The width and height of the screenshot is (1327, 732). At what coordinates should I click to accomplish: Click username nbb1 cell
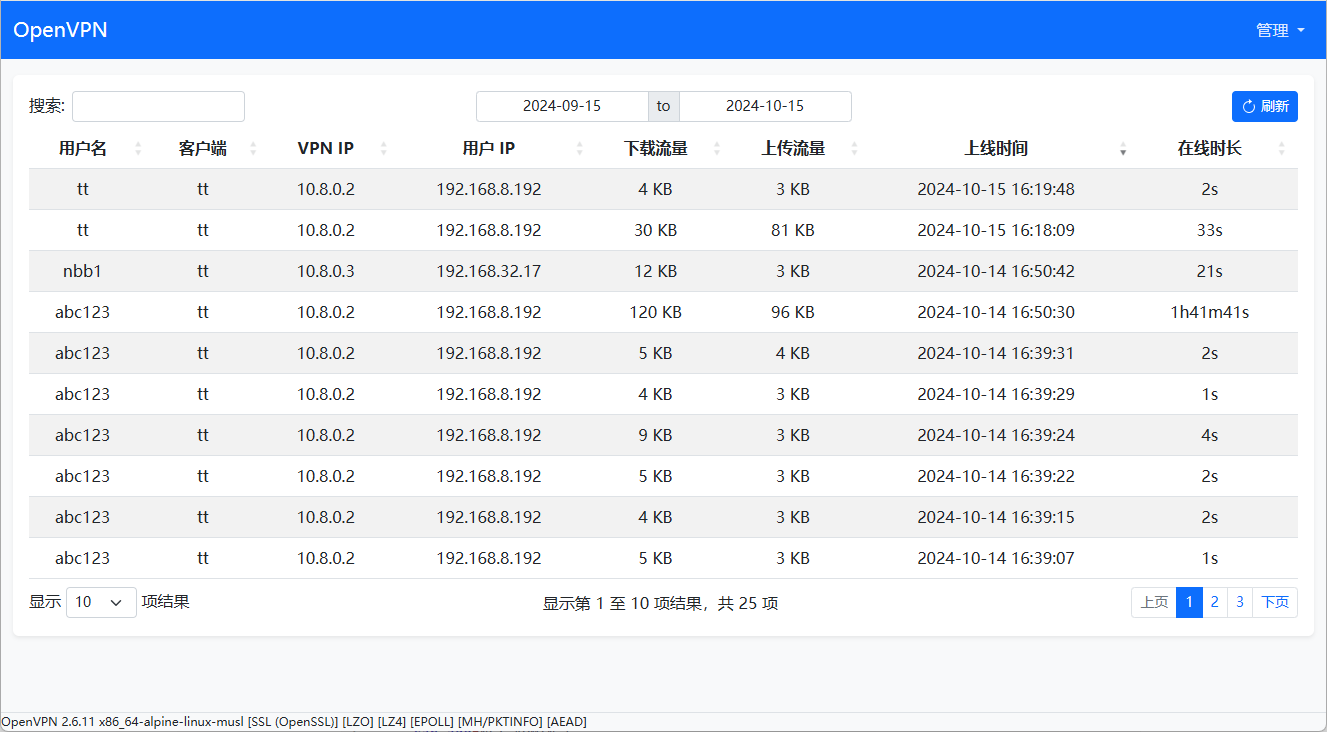click(x=83, y=271)
